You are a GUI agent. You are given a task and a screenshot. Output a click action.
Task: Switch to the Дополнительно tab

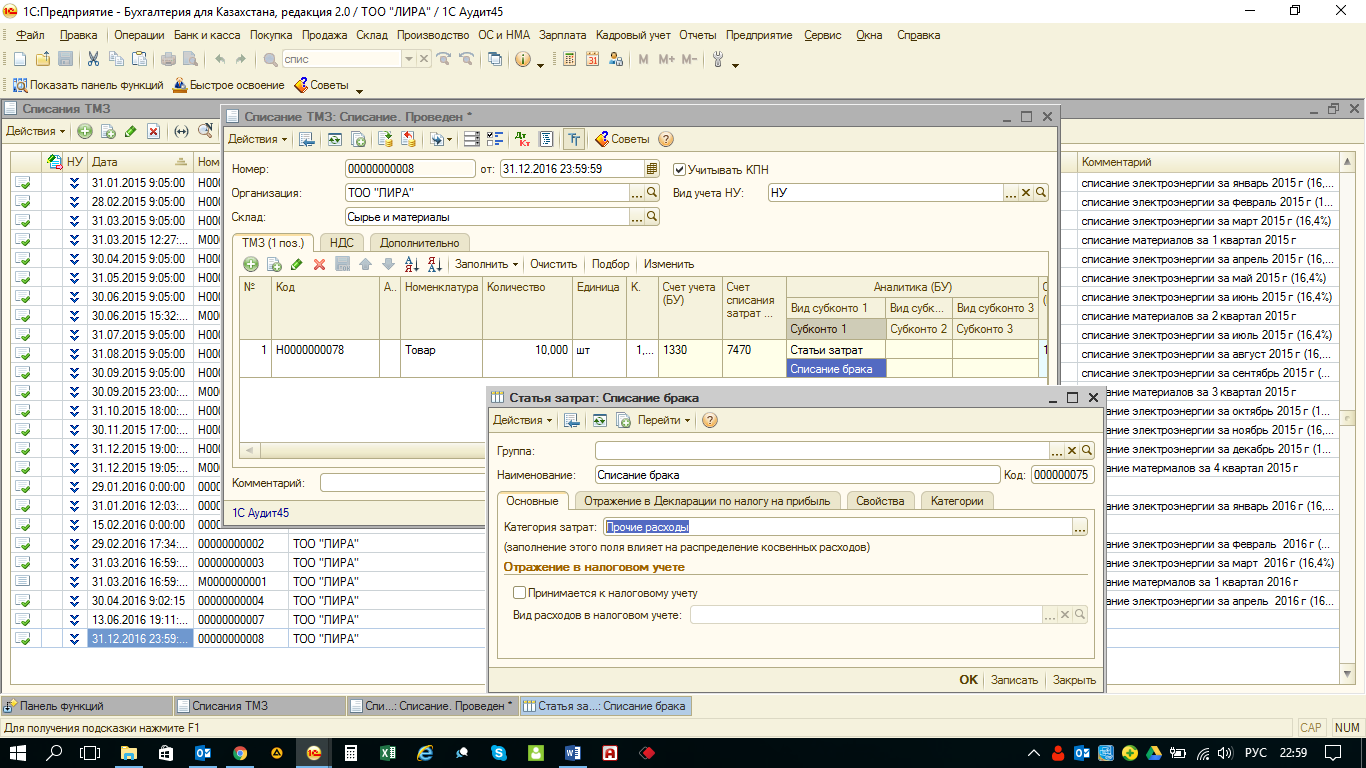[420, 242]
